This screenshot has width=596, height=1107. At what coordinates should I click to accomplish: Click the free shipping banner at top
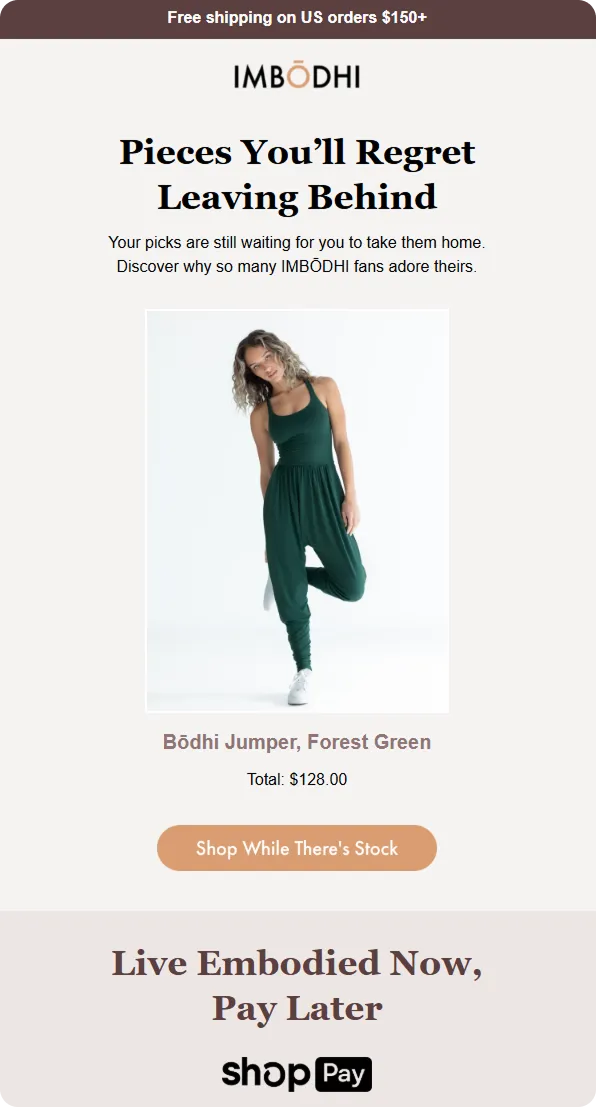tap(297, 18)
